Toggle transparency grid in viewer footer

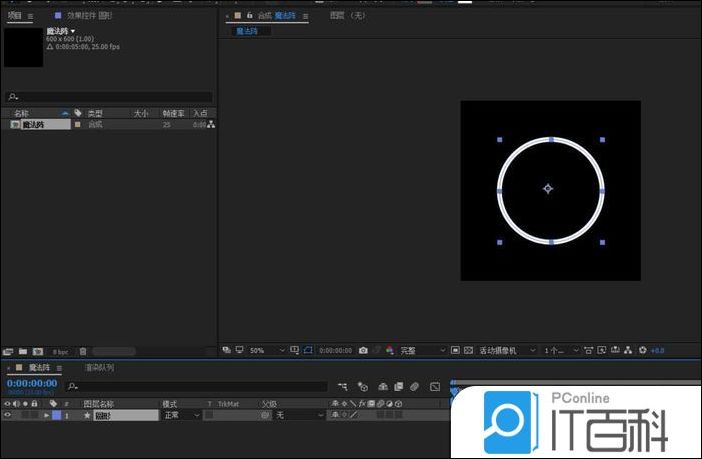(468, 351)
